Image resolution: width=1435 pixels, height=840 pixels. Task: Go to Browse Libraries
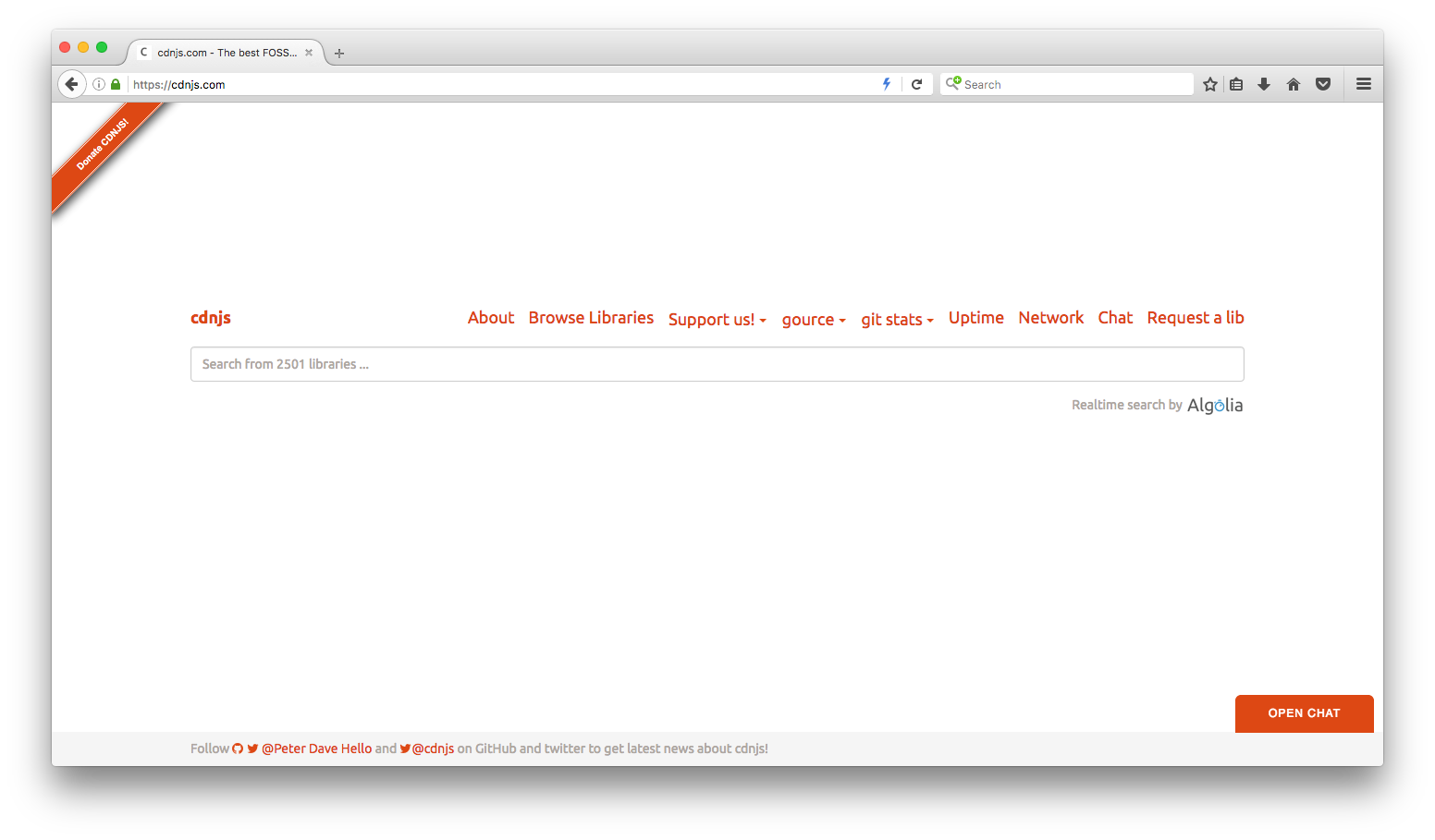point(591,317)
